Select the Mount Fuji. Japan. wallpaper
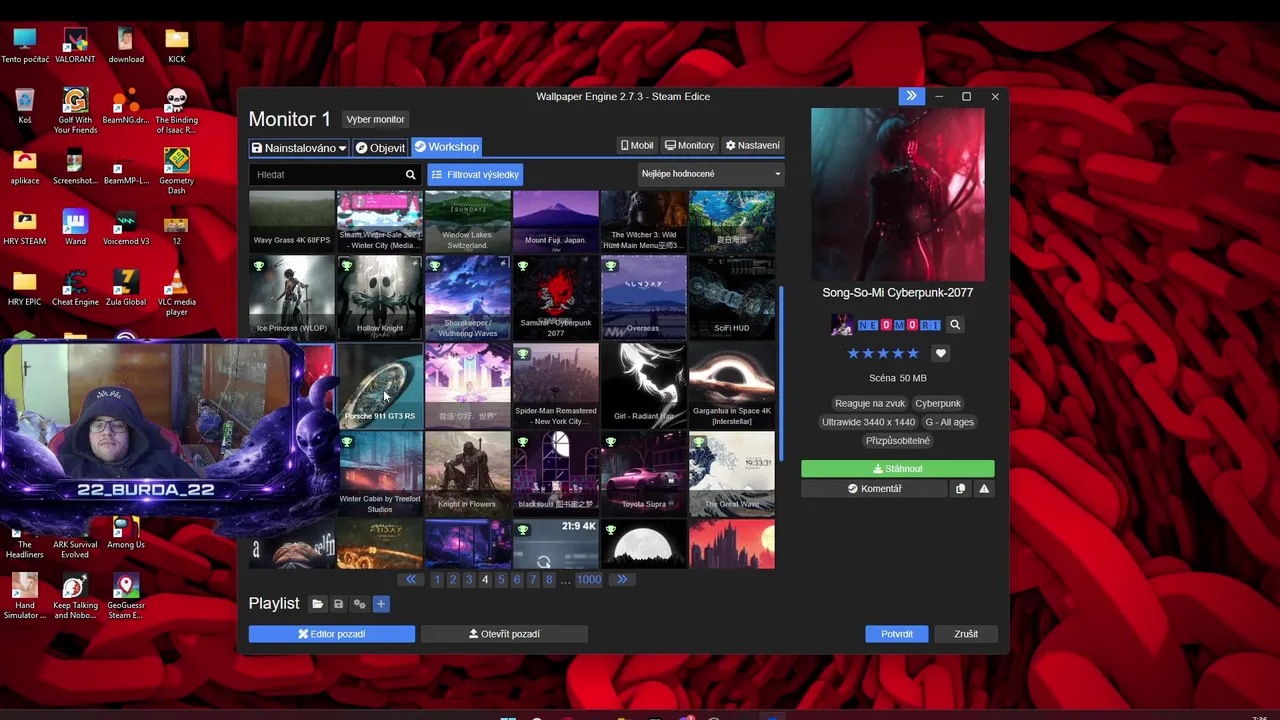This screenshot has width=1280, height=720. pyautogui.click(x=556, y=222)
